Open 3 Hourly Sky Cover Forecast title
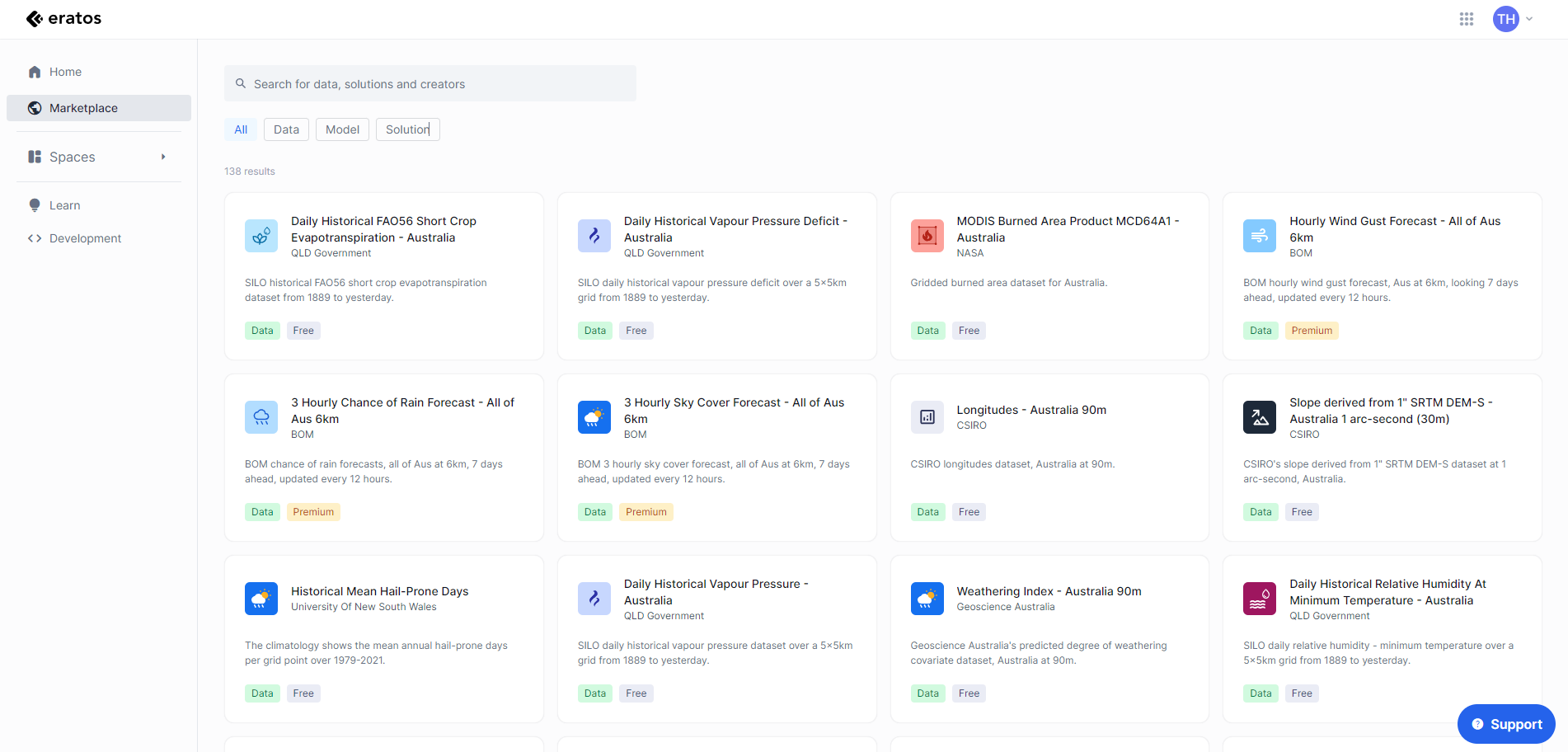 734,411
